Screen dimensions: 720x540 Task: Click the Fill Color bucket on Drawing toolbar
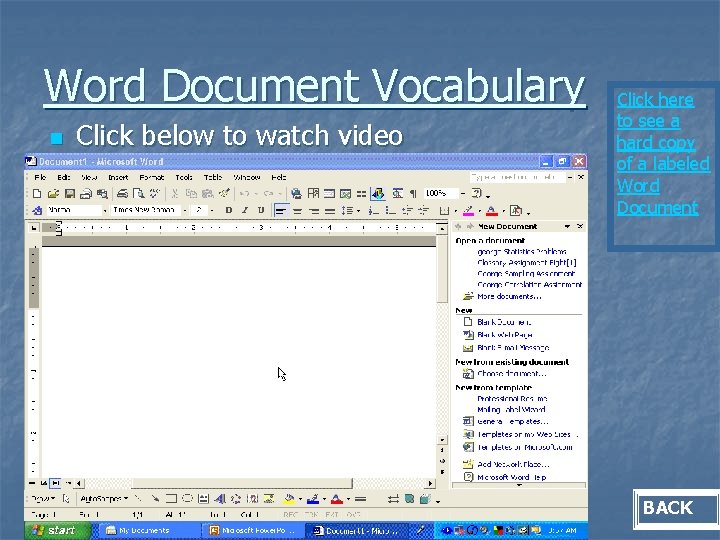(x=289, y=499)
